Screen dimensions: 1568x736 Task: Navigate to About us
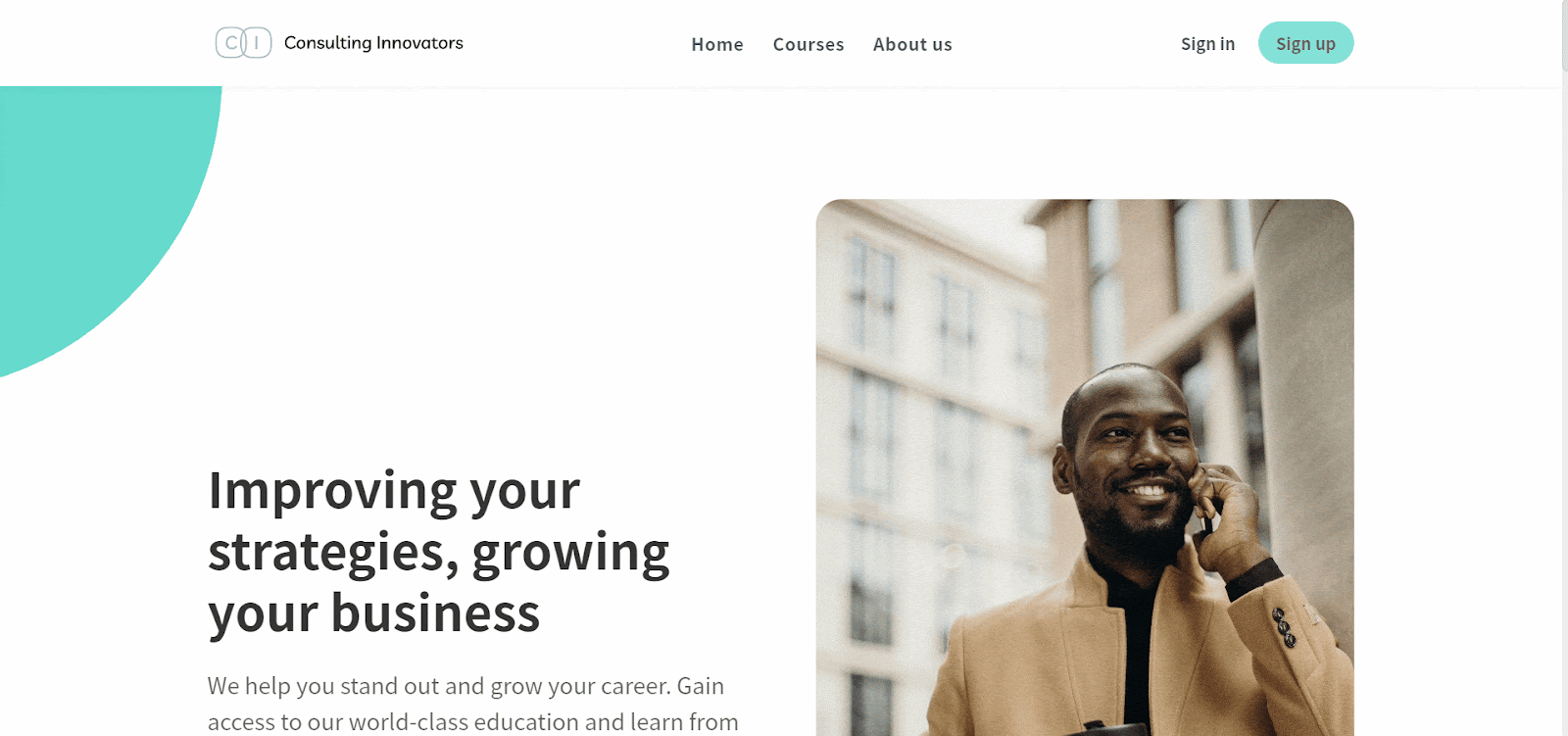912,44
